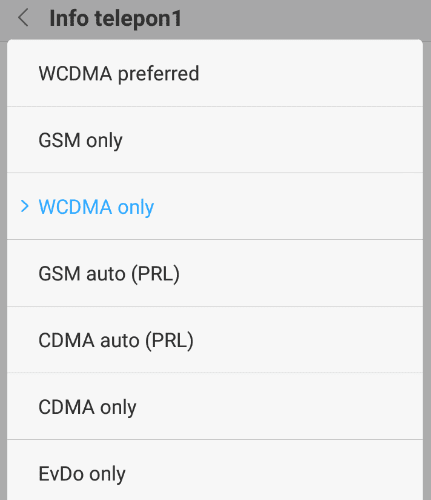Click the WCDMA preferred row at top
The image size is (431, 500).
215,73
